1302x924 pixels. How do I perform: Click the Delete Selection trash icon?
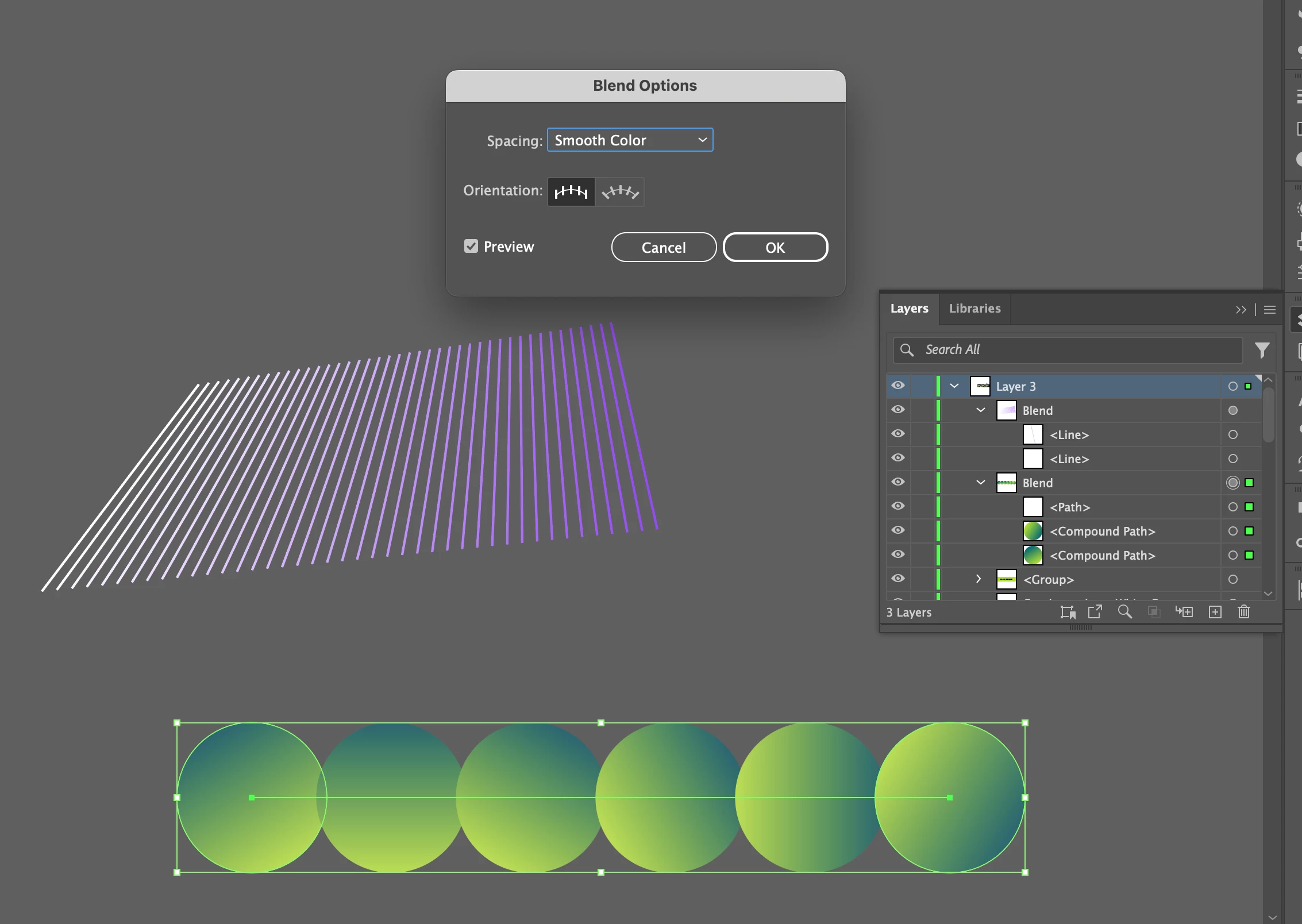[1244, 612]
